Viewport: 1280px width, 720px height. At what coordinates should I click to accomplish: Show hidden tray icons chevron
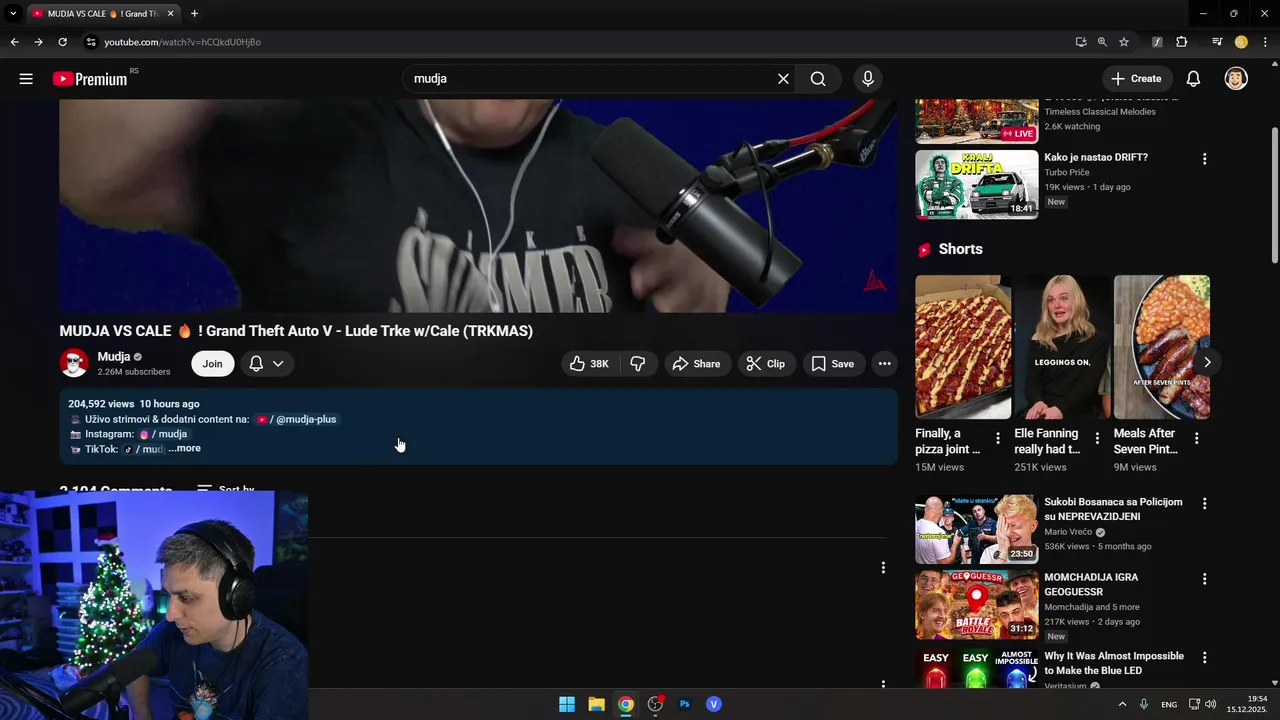click(x=1122, y=704)
